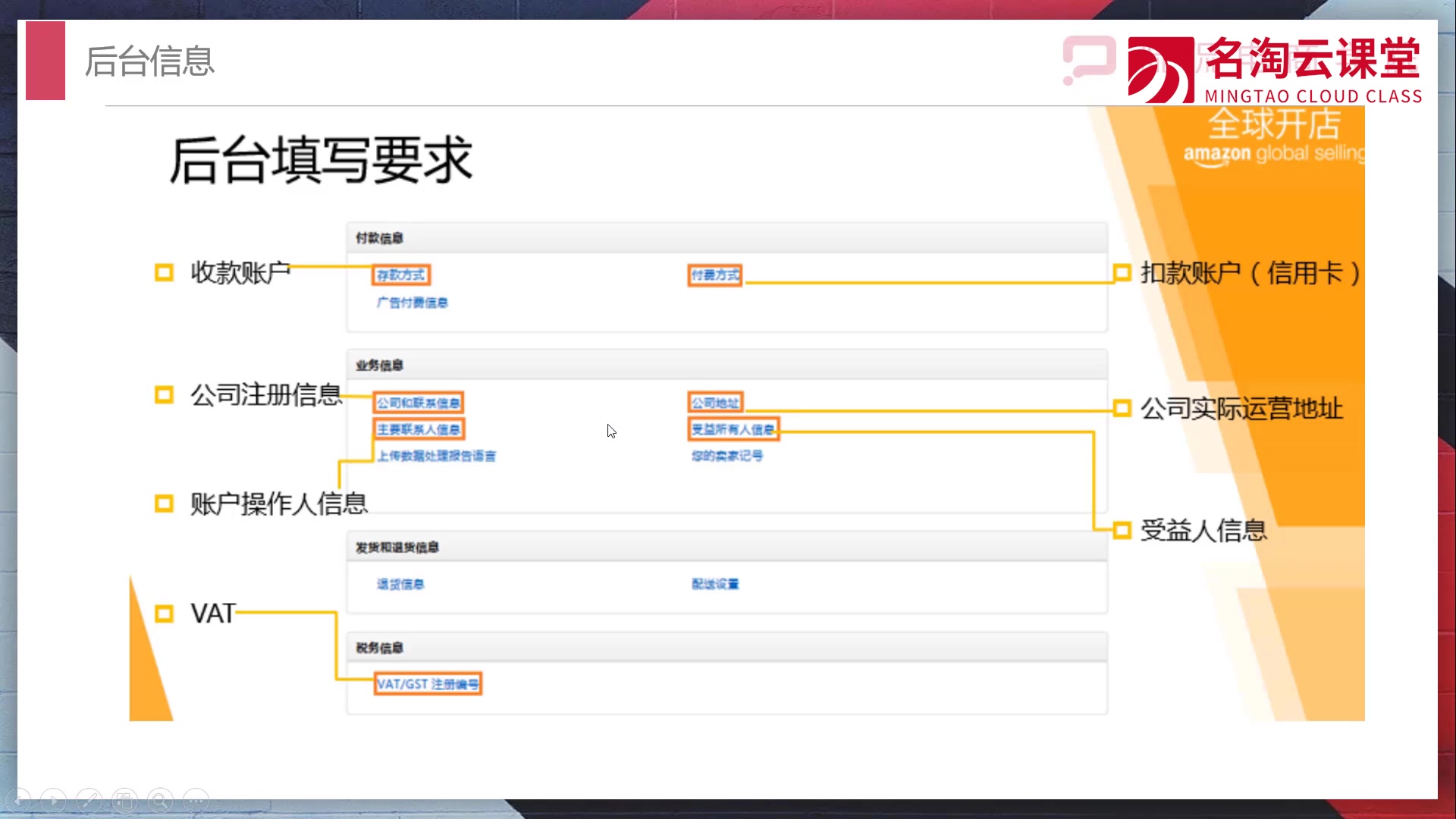Activate the slide zoom magnifier
The width and height of the screenshot is (1456, 819).
[161, 800]
